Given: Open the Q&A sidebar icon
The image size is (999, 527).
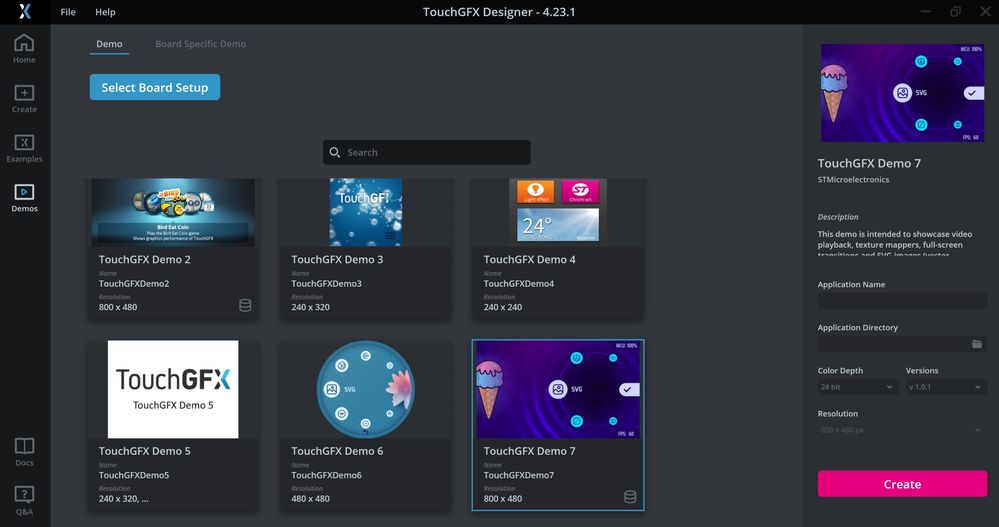Looking at the screenshot, I should pyautogui.click(x=24, y=500).
